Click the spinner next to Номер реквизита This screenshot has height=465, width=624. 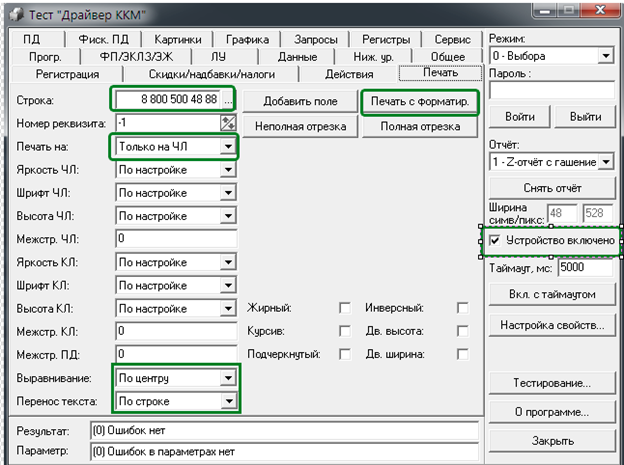click(x=228, y=123)
